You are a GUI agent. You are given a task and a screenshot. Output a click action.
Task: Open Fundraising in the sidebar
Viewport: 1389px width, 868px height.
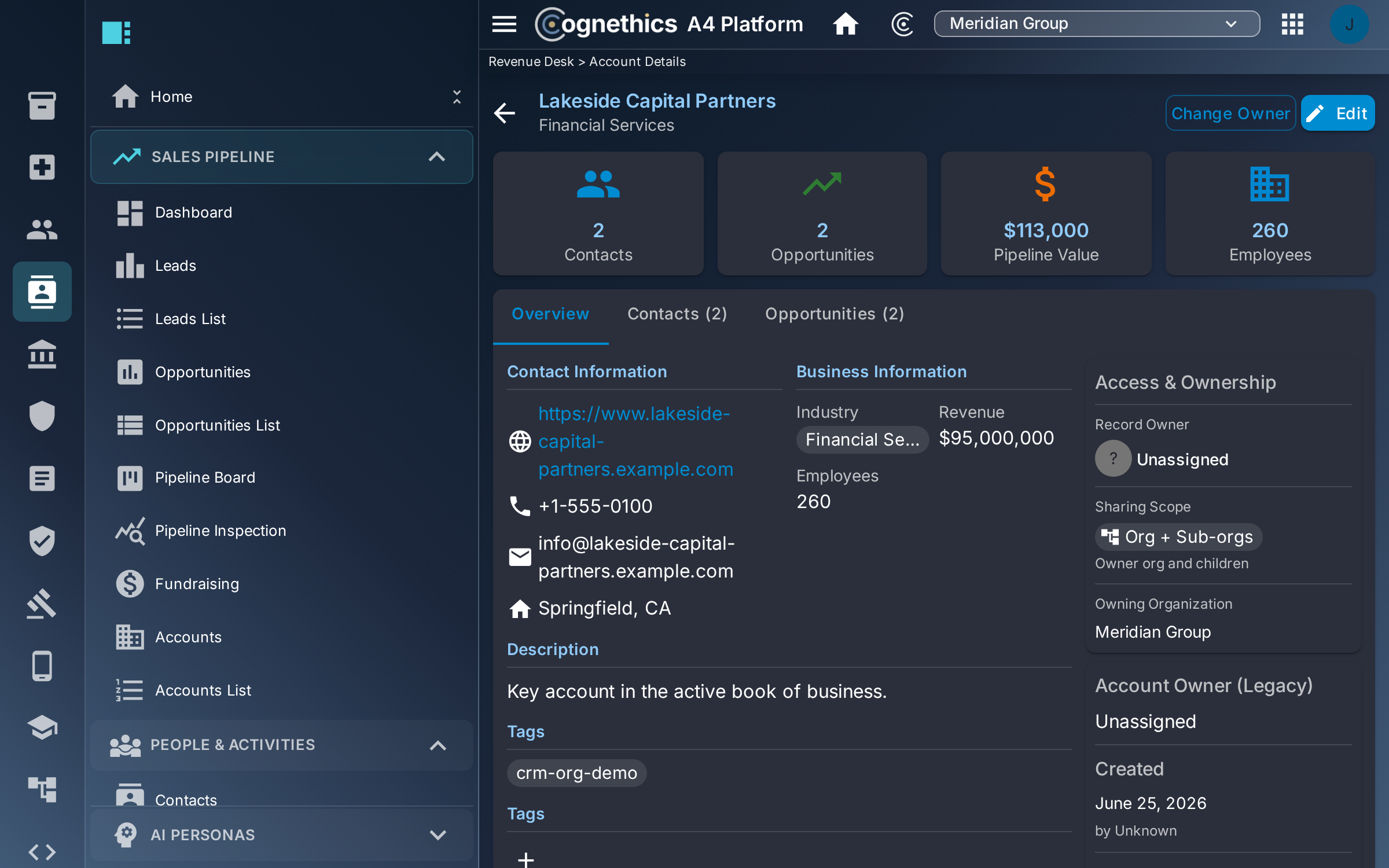tap(281, 584)
